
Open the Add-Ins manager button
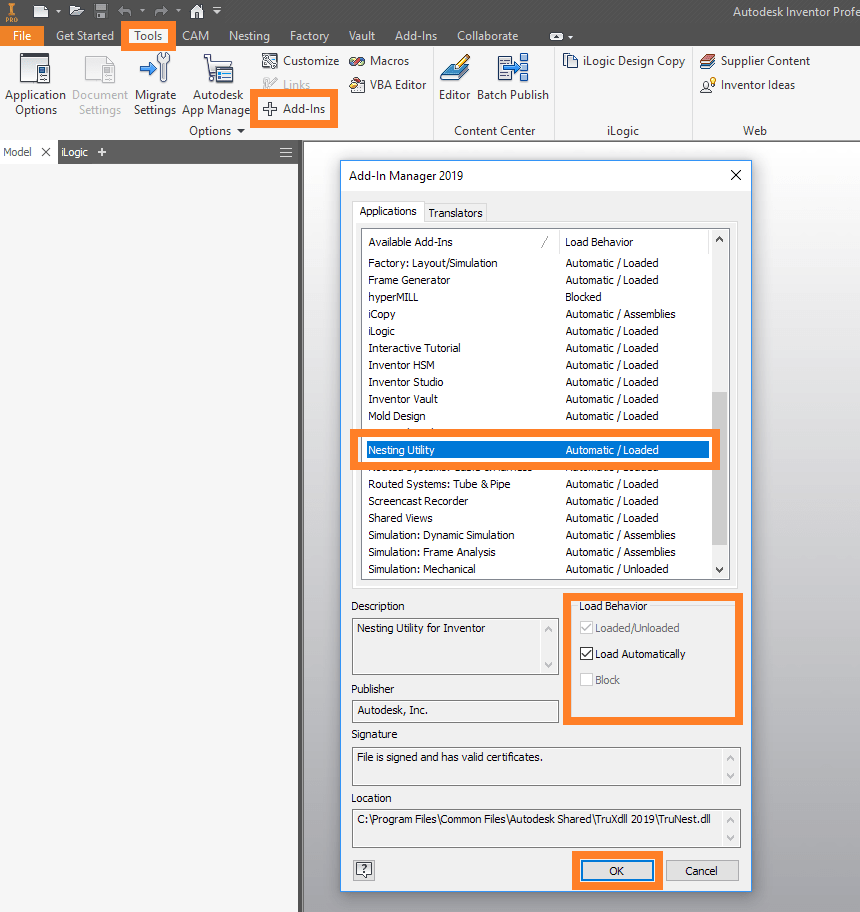tap(294, 109)
